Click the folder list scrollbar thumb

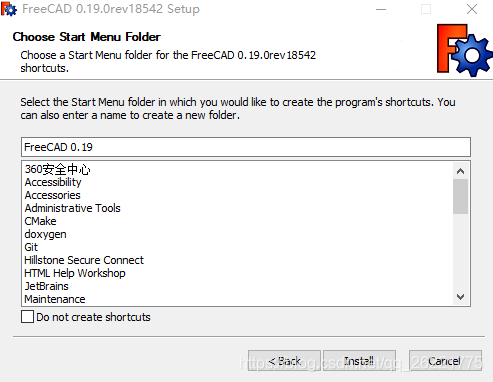461,196
